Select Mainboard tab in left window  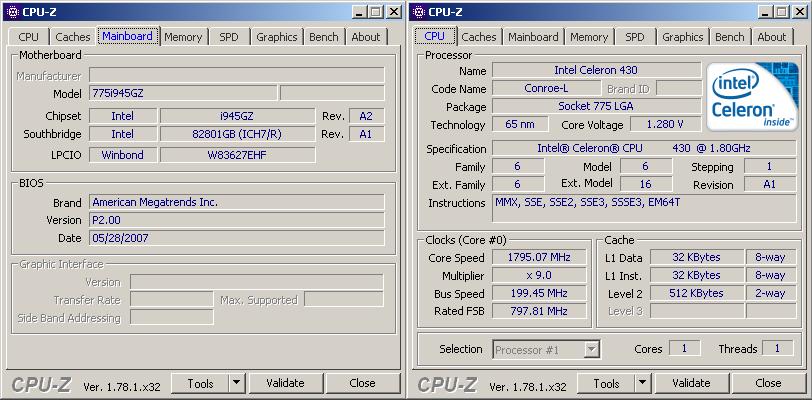tap(127, 36)
